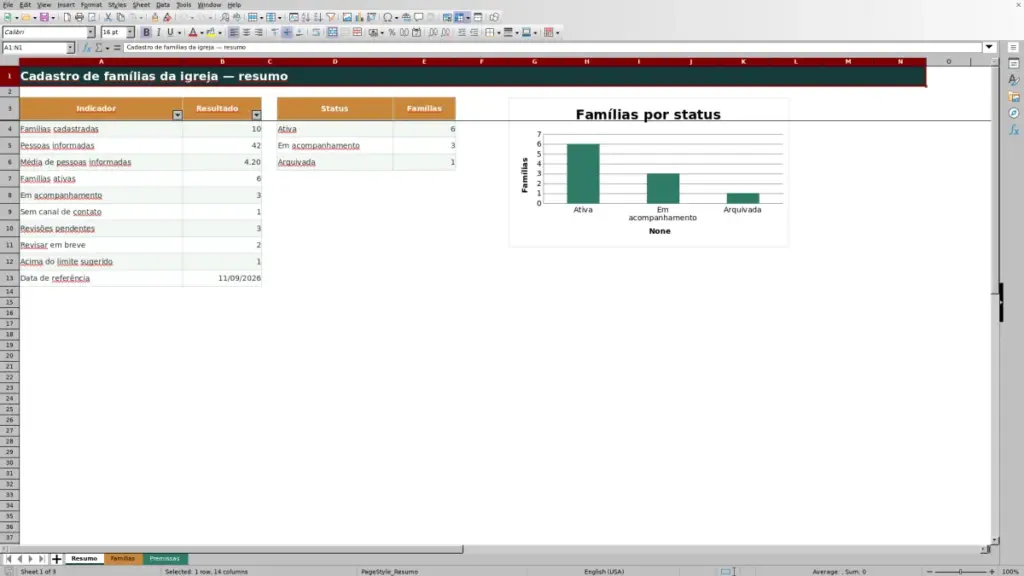Click the Print icon in the toolbar

(x=79, y=18)
